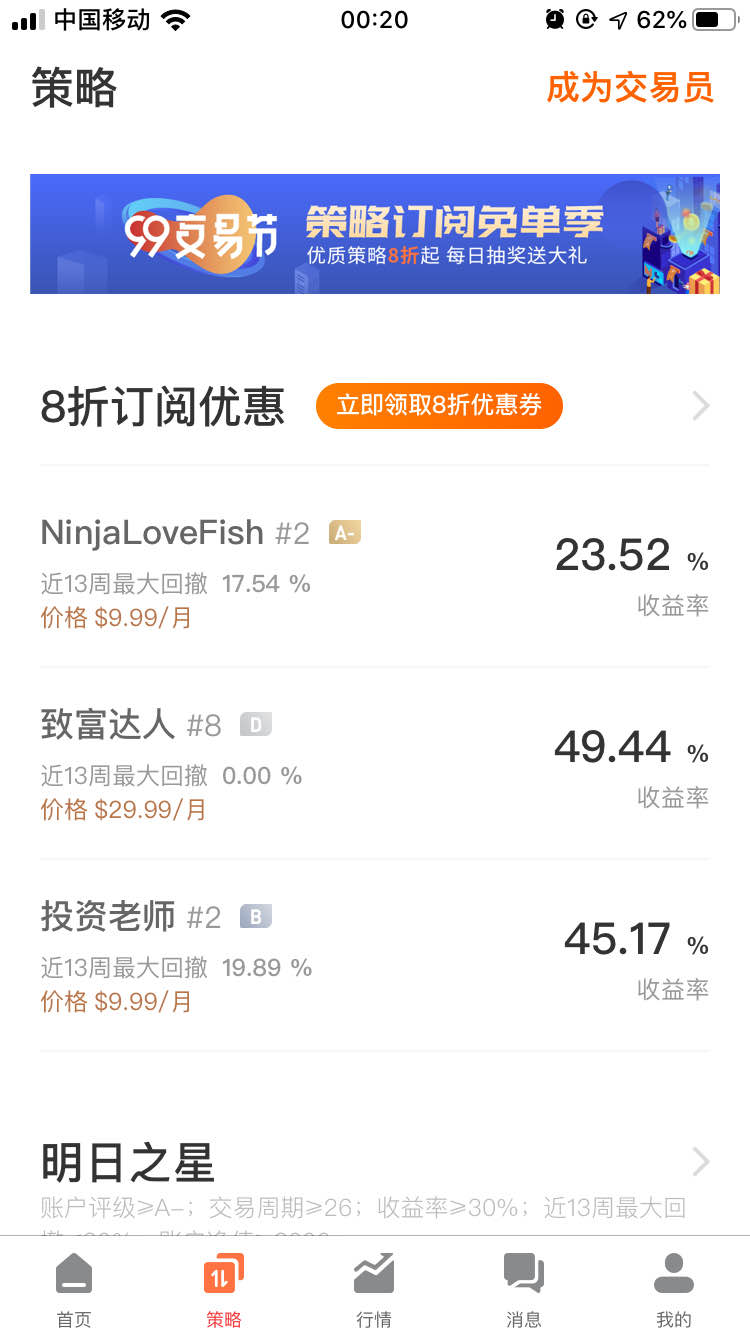Tap the D rating badge beside 致富达人
Viewport: 750px width, 1334px height.
point(256,725)
